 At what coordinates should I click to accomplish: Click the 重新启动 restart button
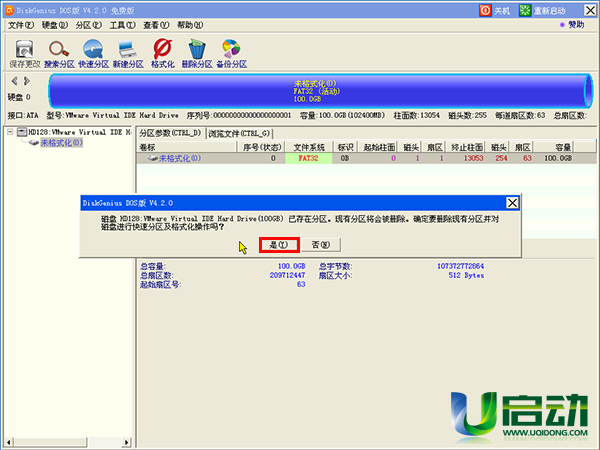pyautogui.click(x=543, y=10)
